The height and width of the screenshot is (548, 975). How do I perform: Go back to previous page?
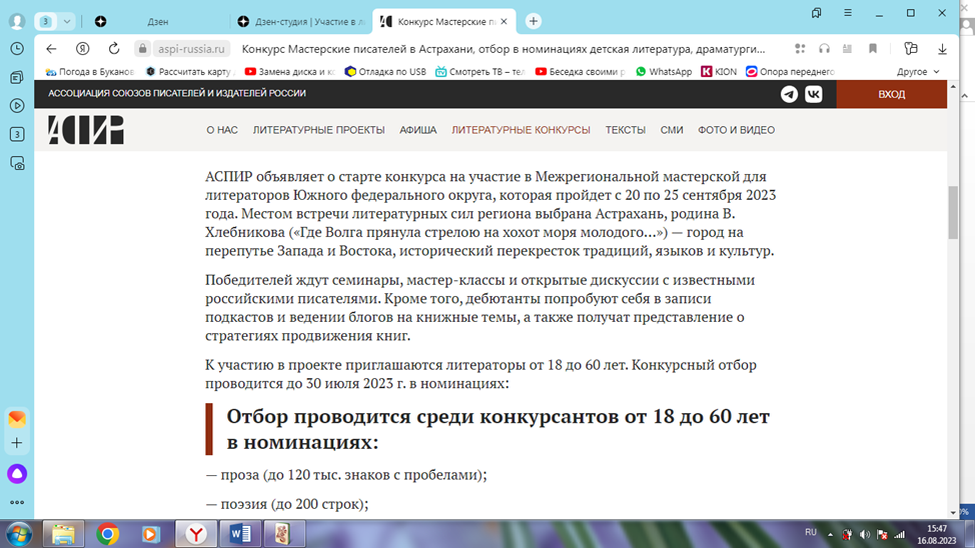coord(51,49)
